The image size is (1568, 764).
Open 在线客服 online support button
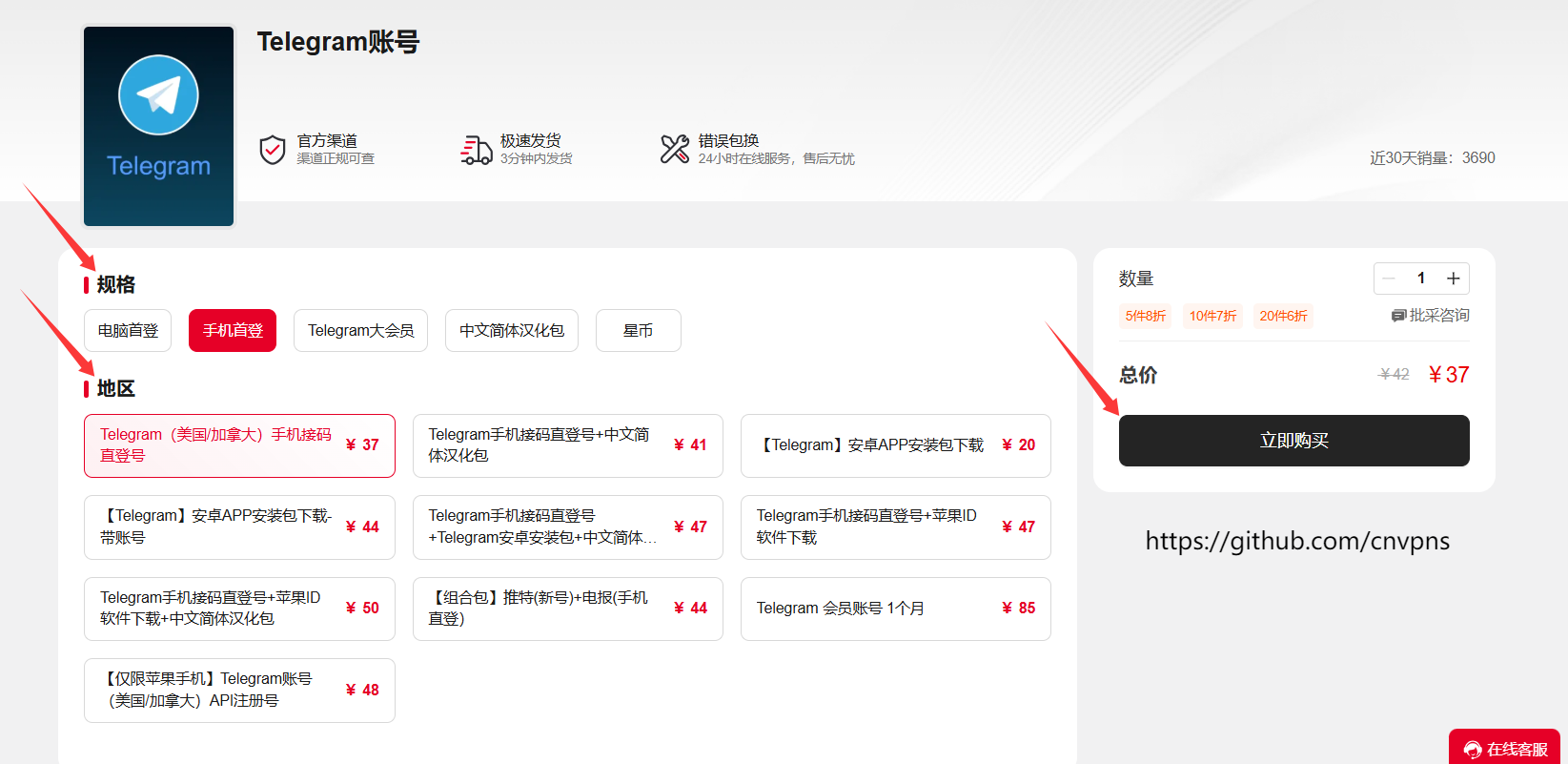[1505, 749]
